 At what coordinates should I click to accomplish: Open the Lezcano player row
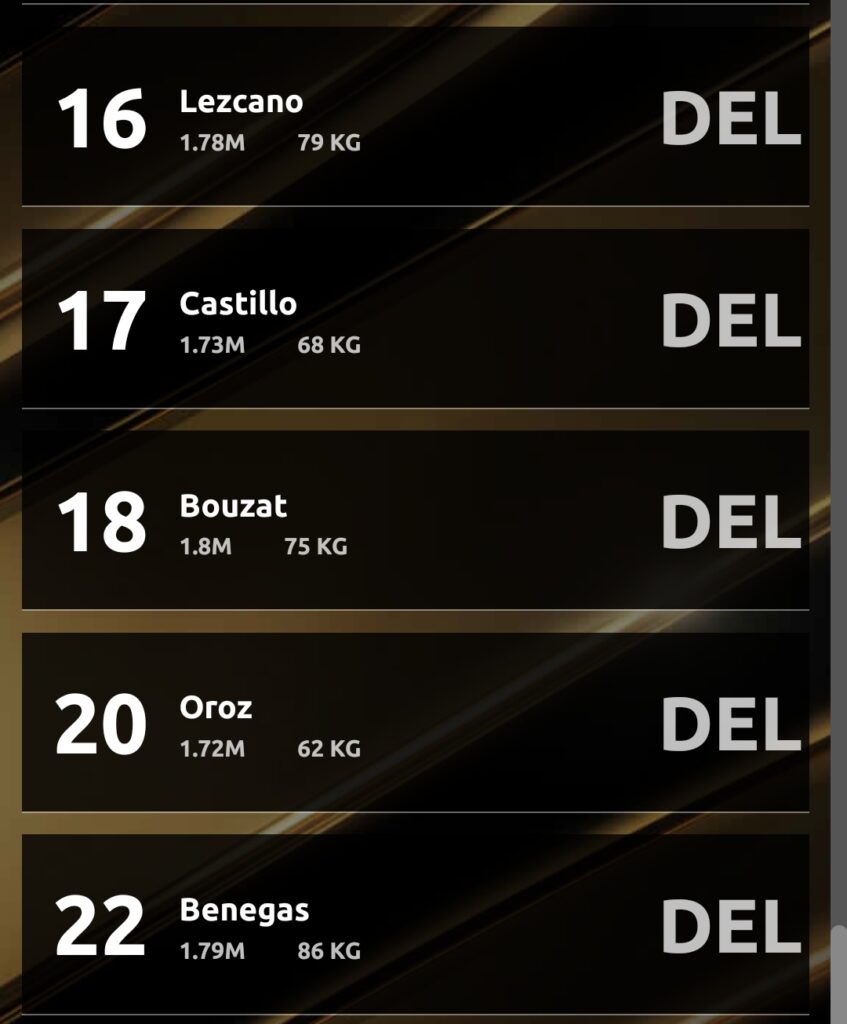click(415, 116)
